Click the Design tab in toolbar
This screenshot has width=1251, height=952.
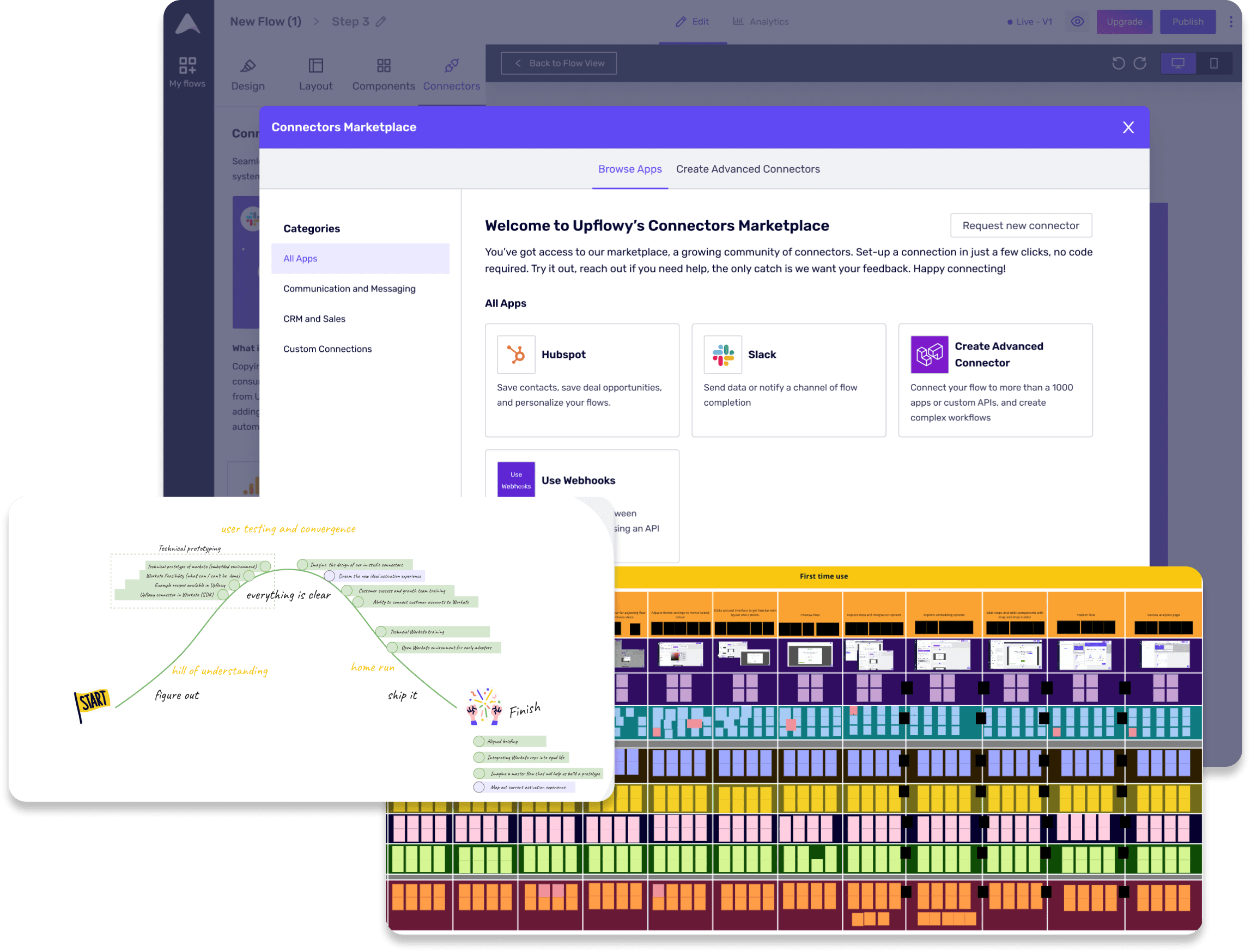click(247, 74)
